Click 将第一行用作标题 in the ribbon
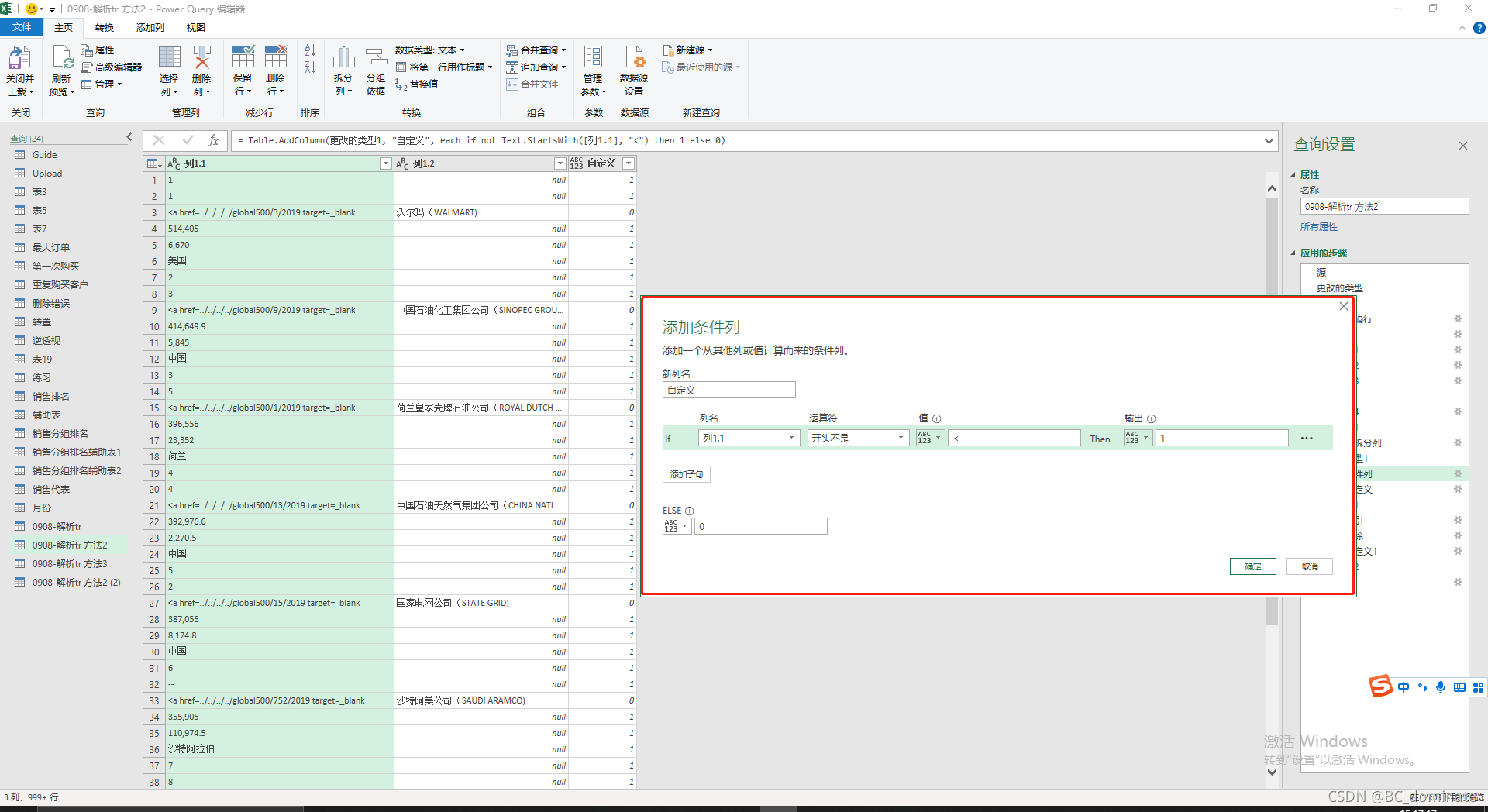Viewport: 1488px width, 812px height. [x=444, y=67]
